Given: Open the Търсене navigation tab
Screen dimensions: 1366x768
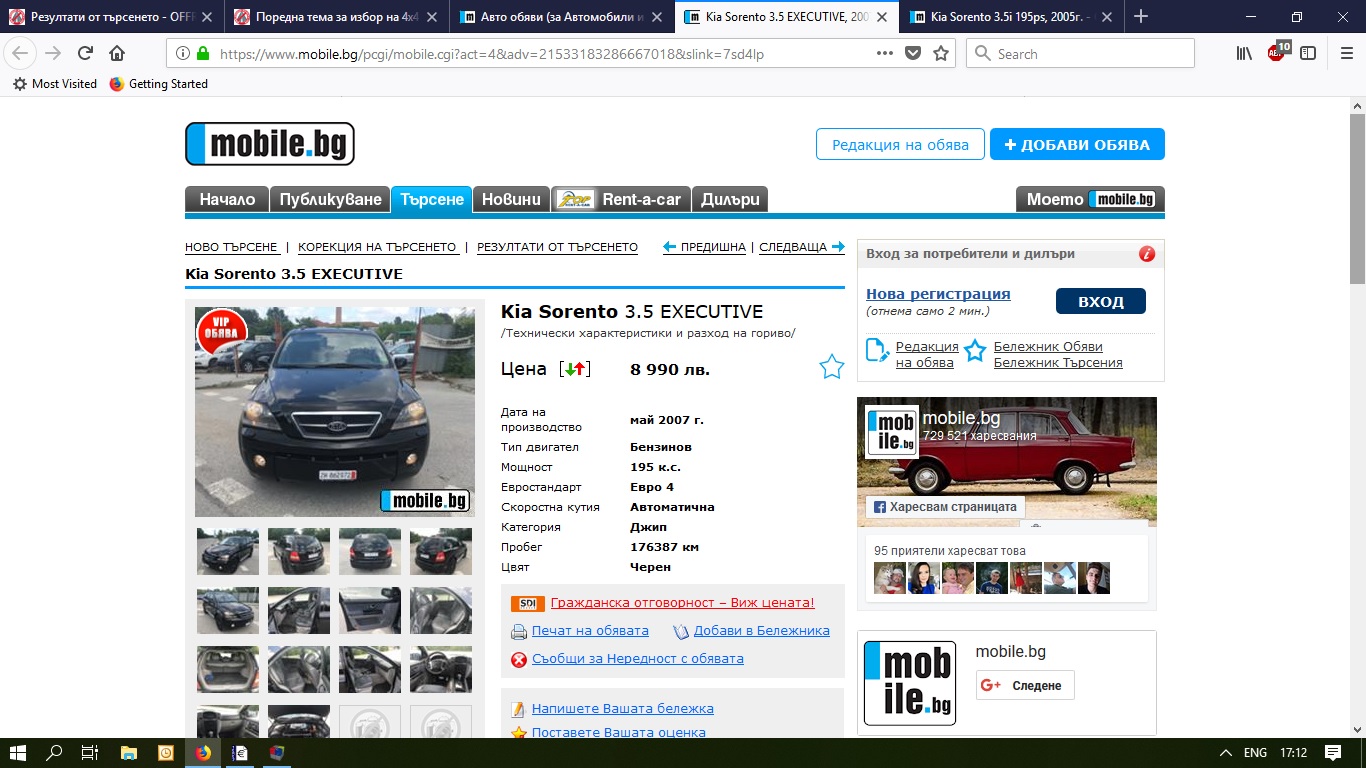Looking at the screenshot, I should 432,199.
